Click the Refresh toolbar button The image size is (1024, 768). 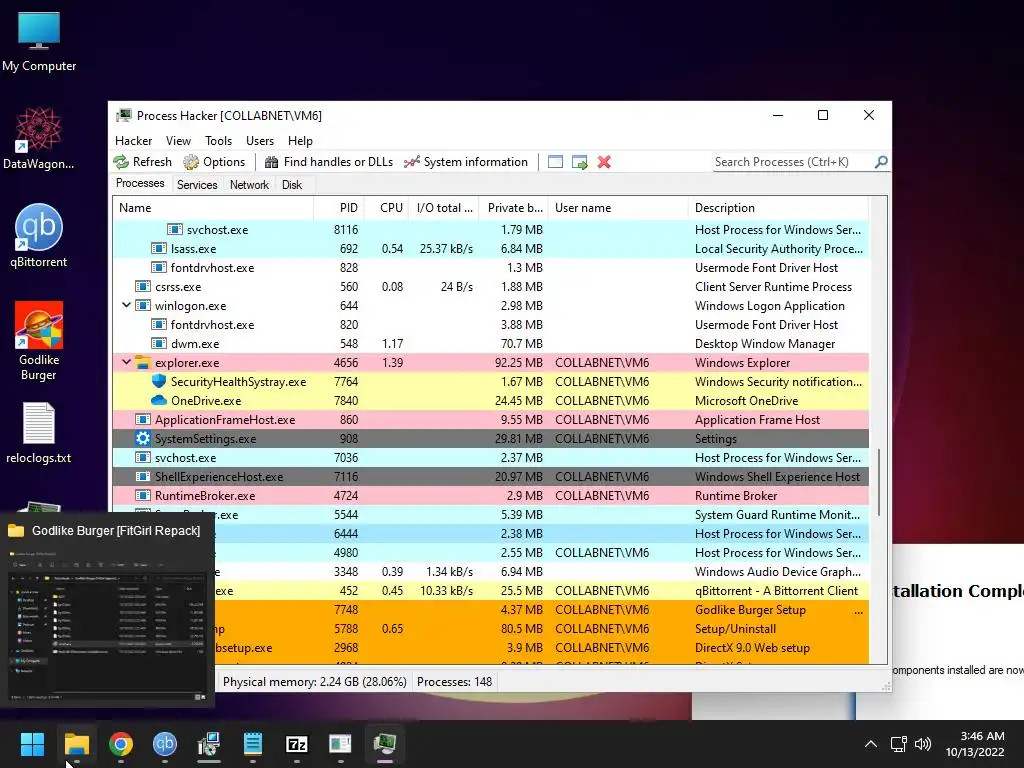142,162
